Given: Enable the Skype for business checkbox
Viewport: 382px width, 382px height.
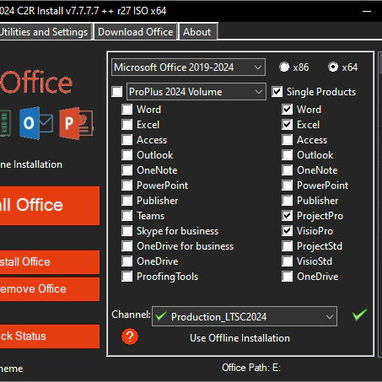Looking at the screenshot, I should click(127, 231).
